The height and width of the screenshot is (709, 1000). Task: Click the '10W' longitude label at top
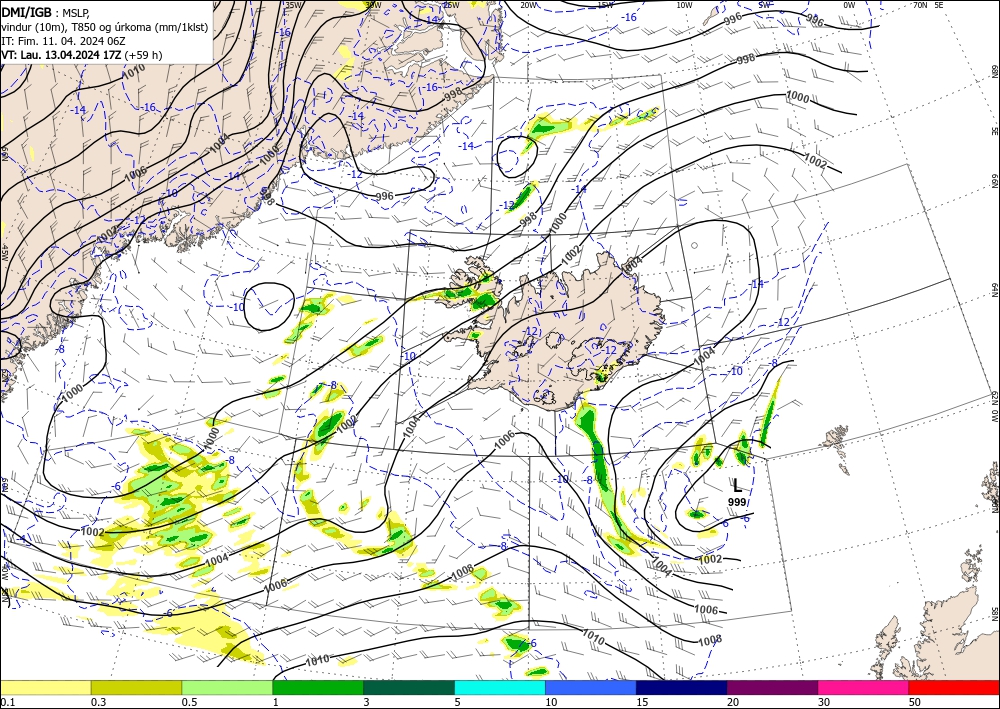pos(684,5)
